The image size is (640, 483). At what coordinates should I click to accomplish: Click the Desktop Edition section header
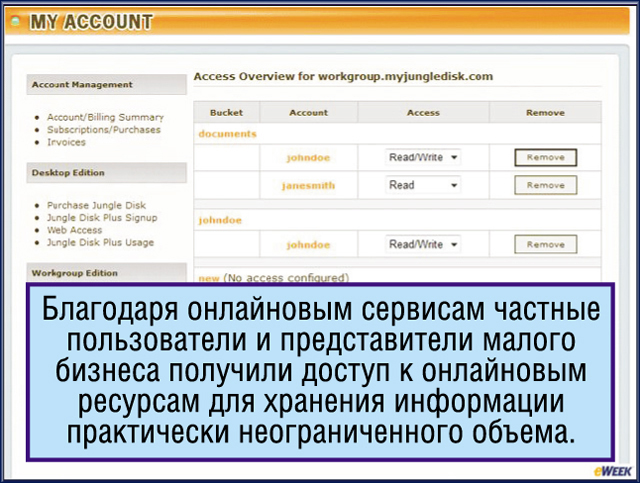pos(107,173)
